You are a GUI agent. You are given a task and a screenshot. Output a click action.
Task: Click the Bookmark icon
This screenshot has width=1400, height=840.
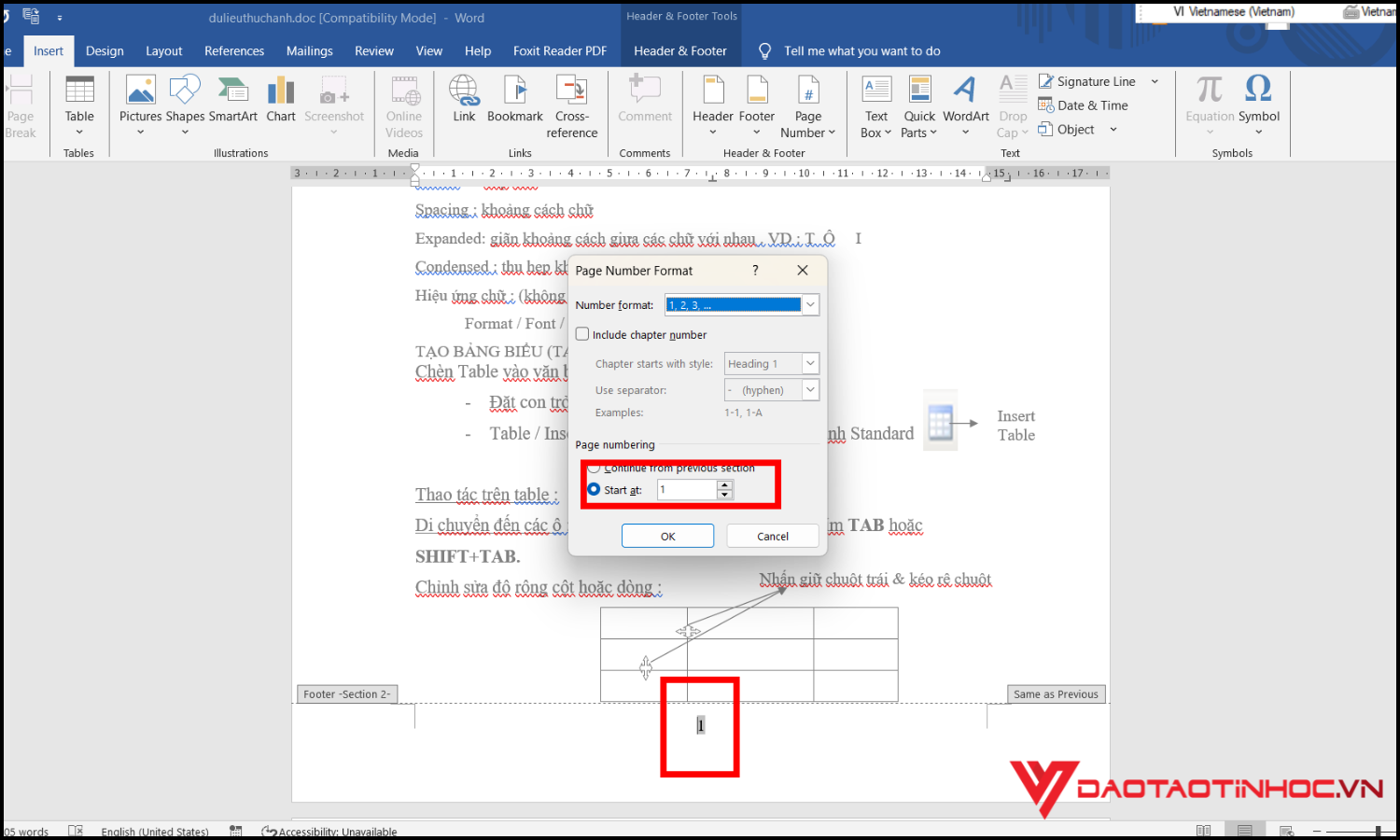[x=514, y=91]
